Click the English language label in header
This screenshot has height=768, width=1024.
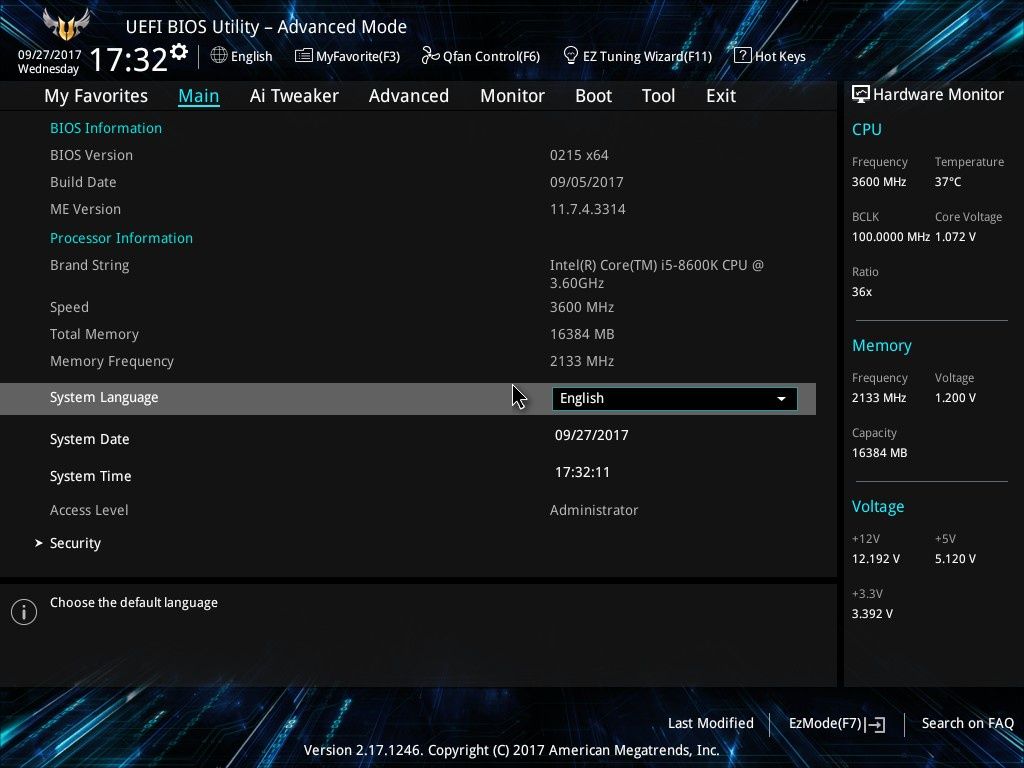251,56
